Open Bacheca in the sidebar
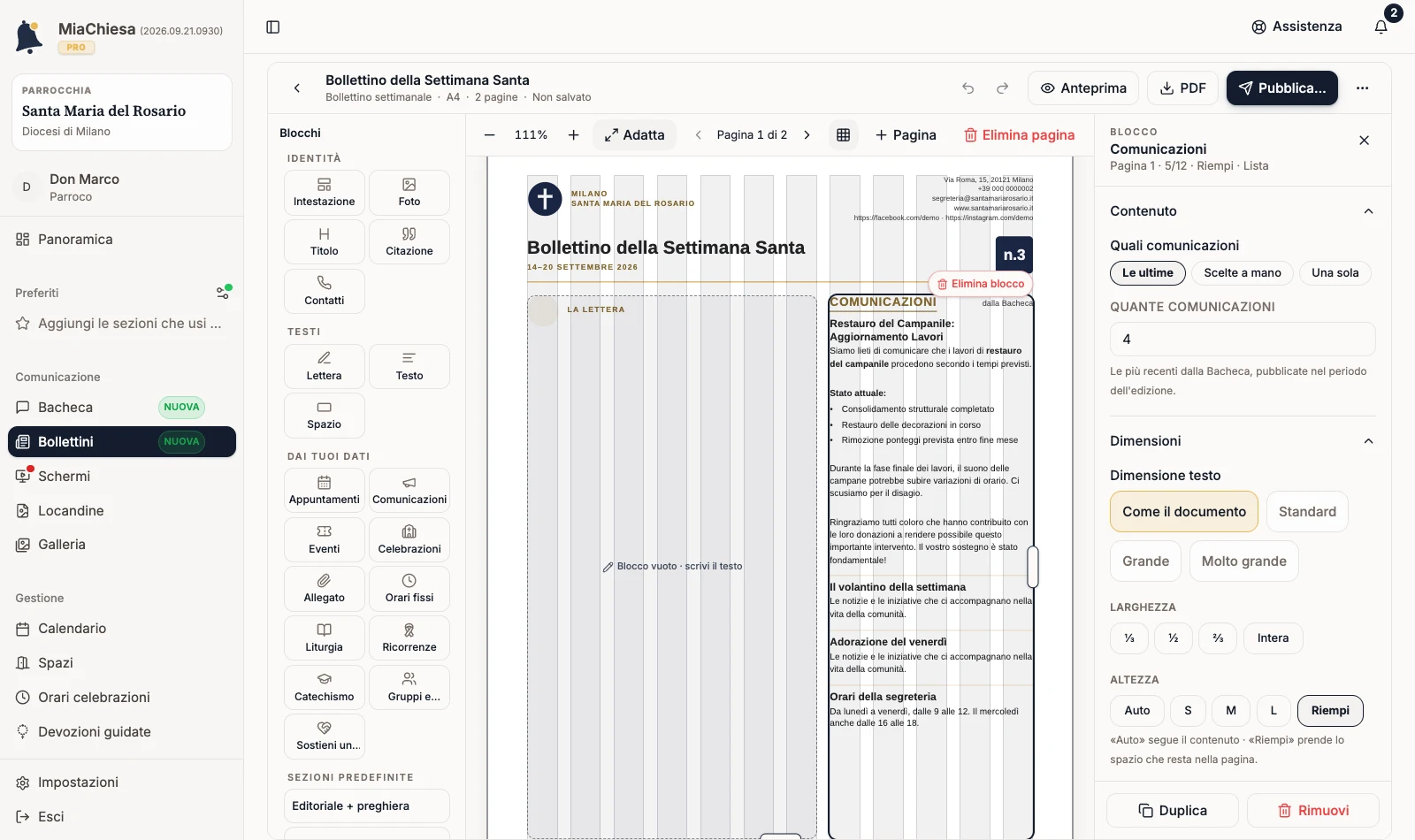Image resolution: width=1415 pixels, height=840 pixels. click(x=122, y=408)
